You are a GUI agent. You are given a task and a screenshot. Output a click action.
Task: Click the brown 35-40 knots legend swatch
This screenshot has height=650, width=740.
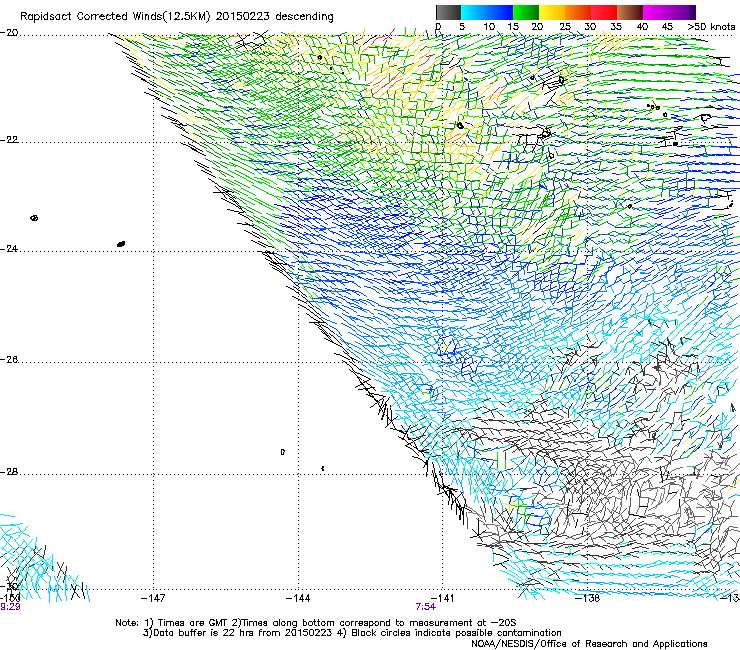click(x=630, y=12)
